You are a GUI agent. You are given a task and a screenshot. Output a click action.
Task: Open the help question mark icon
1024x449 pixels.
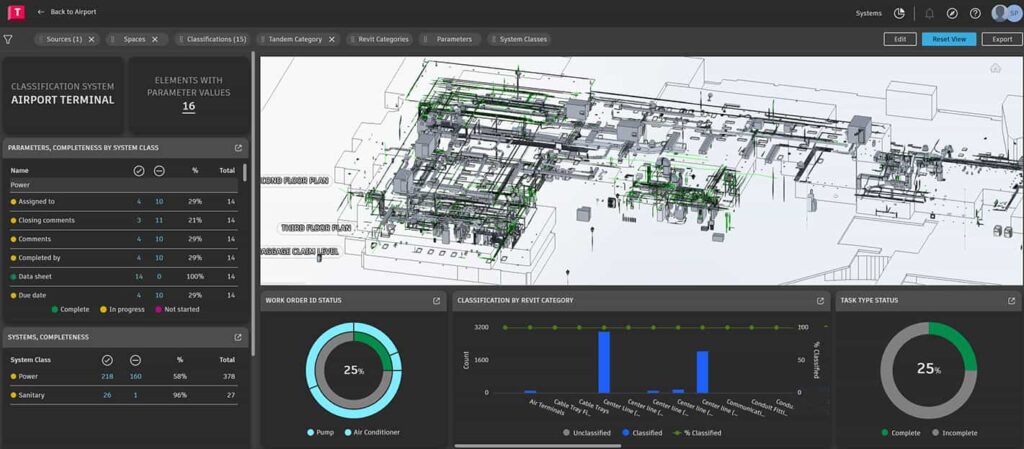[x=975, y=13]
